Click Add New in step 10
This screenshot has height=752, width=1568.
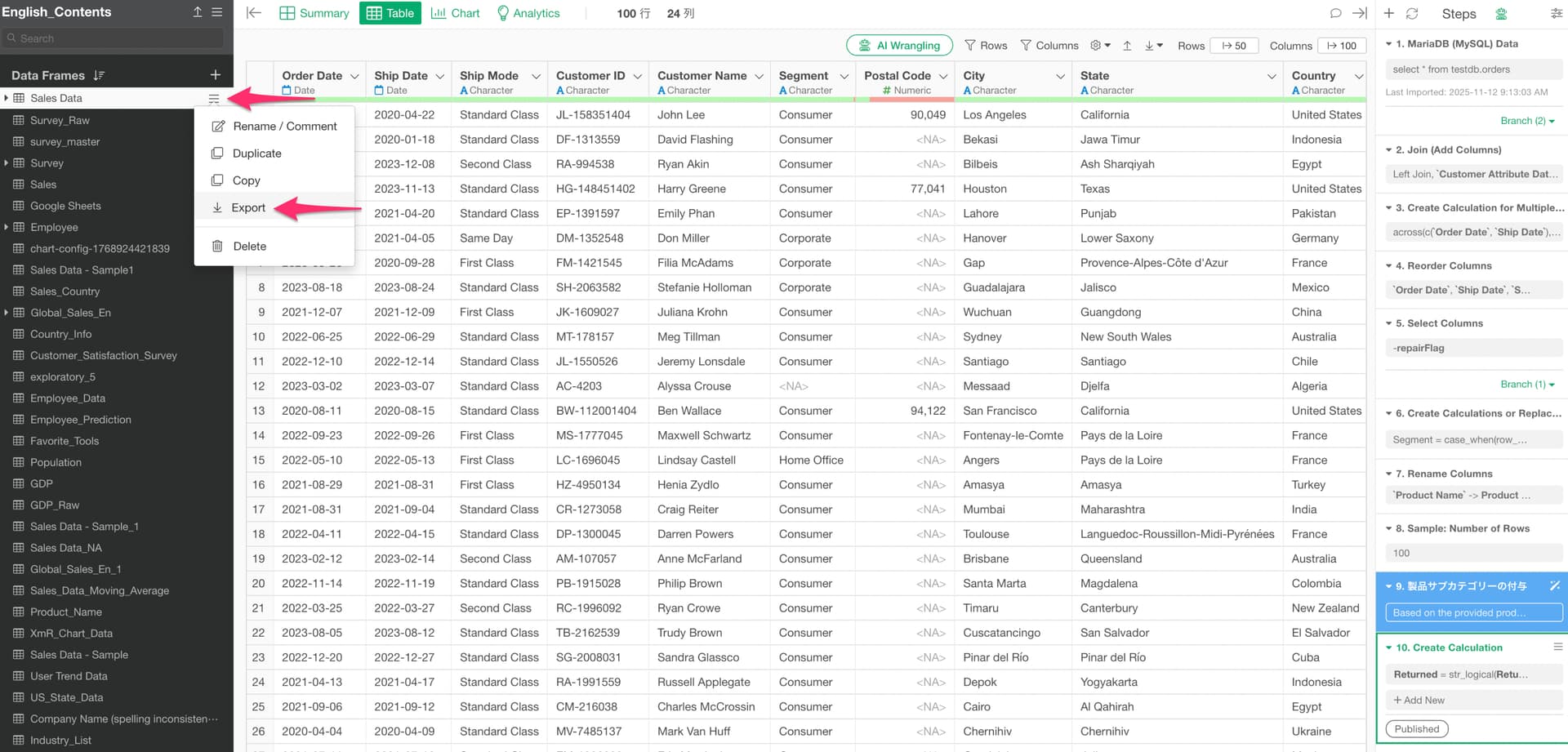point(1419,701)
